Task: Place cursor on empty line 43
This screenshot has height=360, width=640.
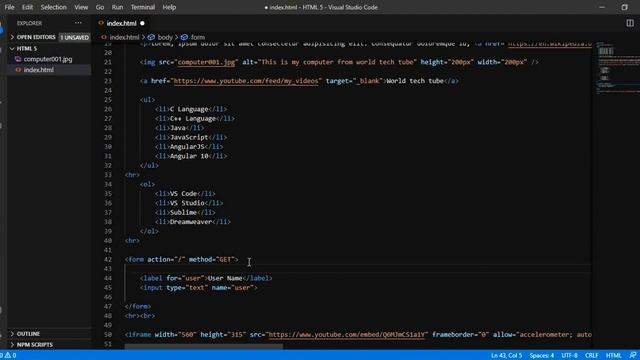Action: click(358, 269)
